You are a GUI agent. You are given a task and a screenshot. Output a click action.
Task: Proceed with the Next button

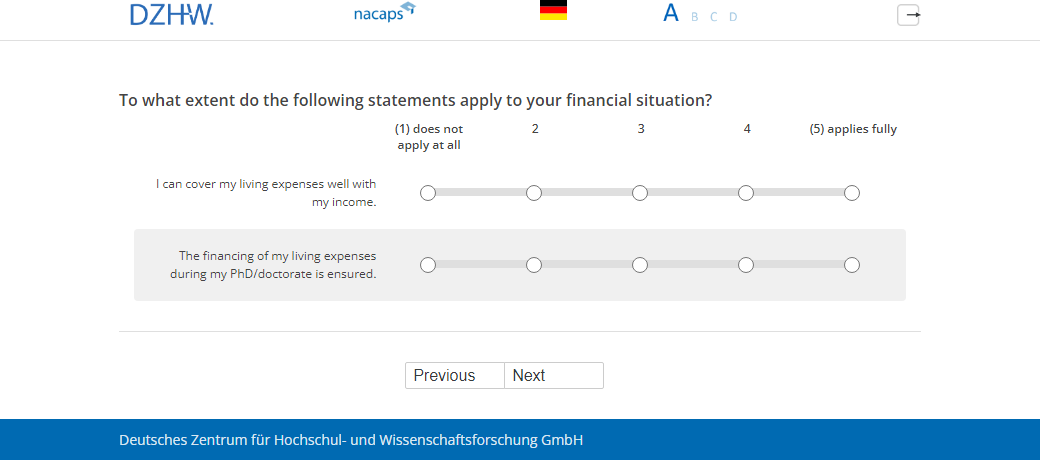(554, 375)
